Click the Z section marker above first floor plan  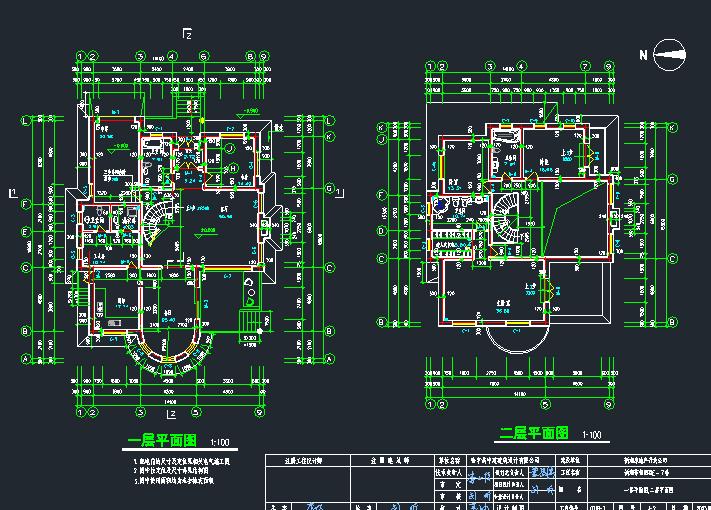pos(186,36)
